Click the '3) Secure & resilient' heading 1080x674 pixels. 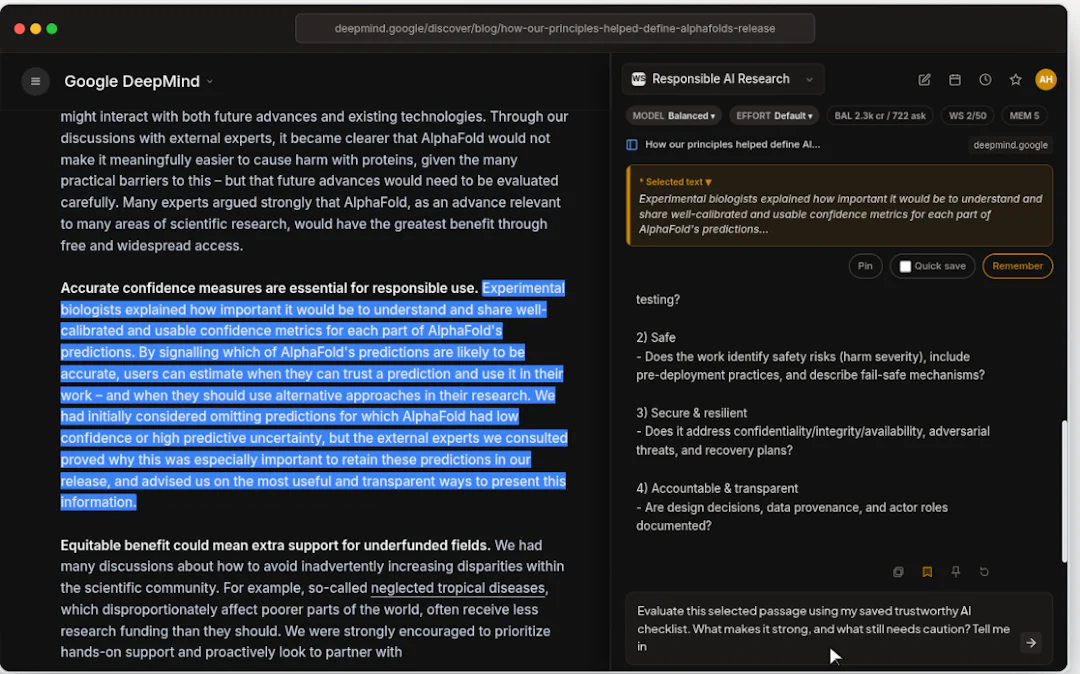(x=692, y=413)
